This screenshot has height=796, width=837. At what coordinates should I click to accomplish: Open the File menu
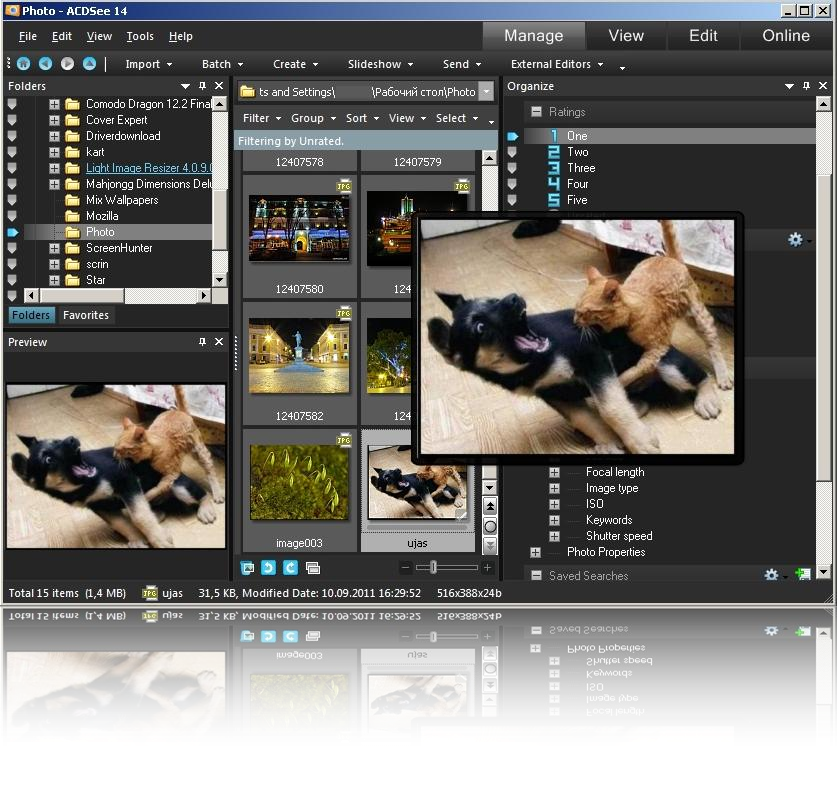[x=27, y=36]
